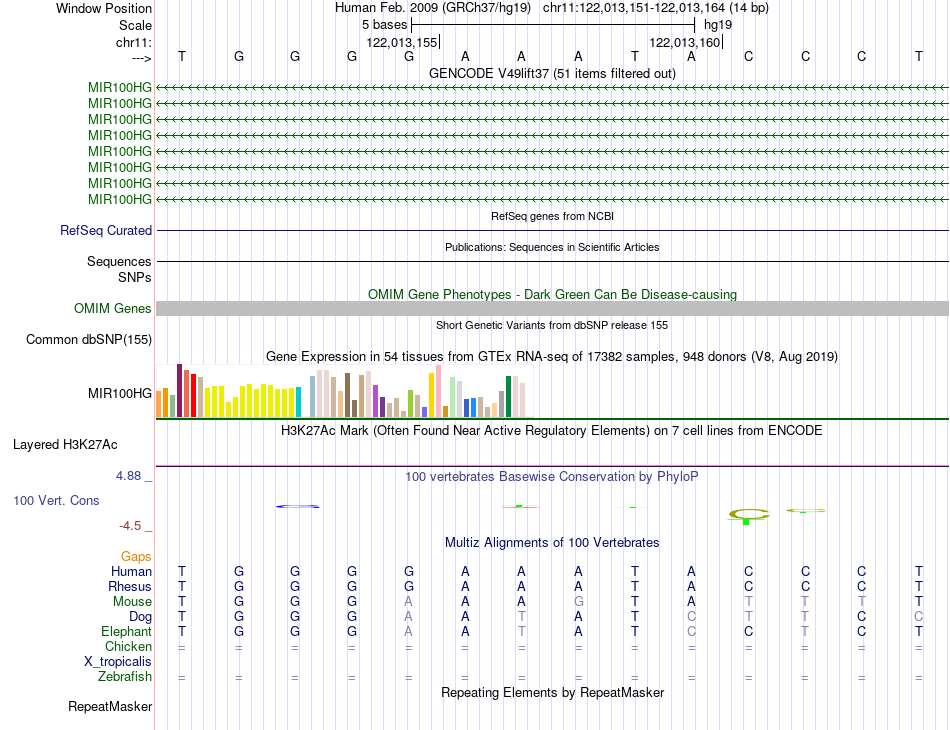
Task: Select the Mouse species label
Action: [132, 602]
